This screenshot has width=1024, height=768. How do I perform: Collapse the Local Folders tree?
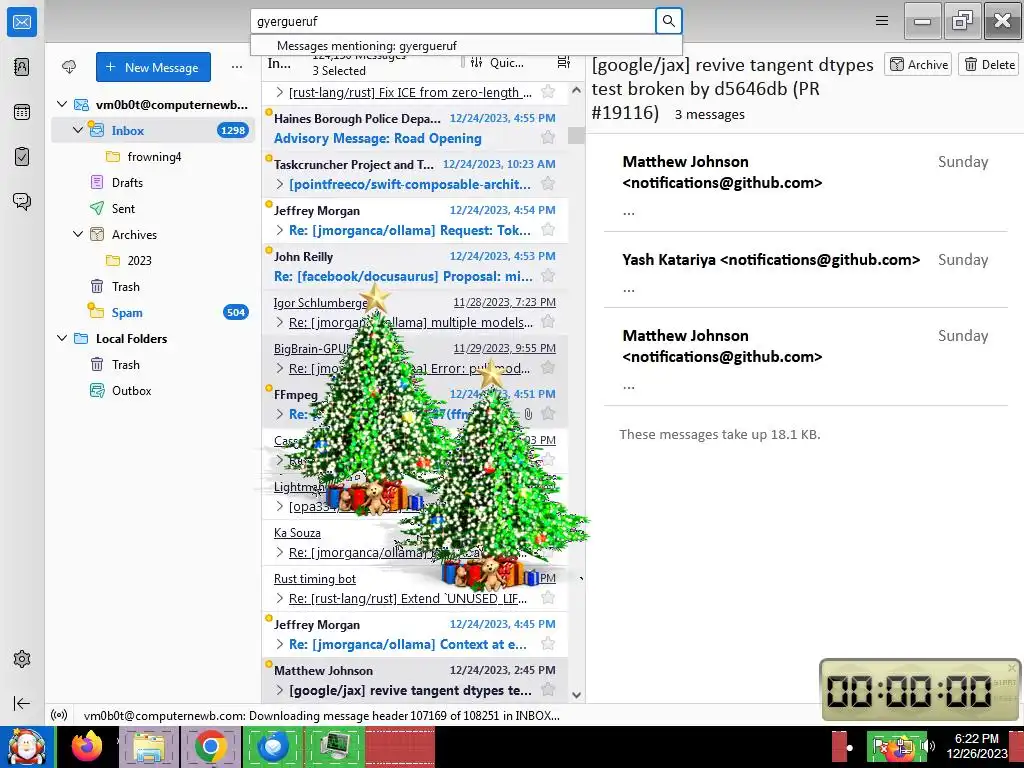[x=62, y=338]
